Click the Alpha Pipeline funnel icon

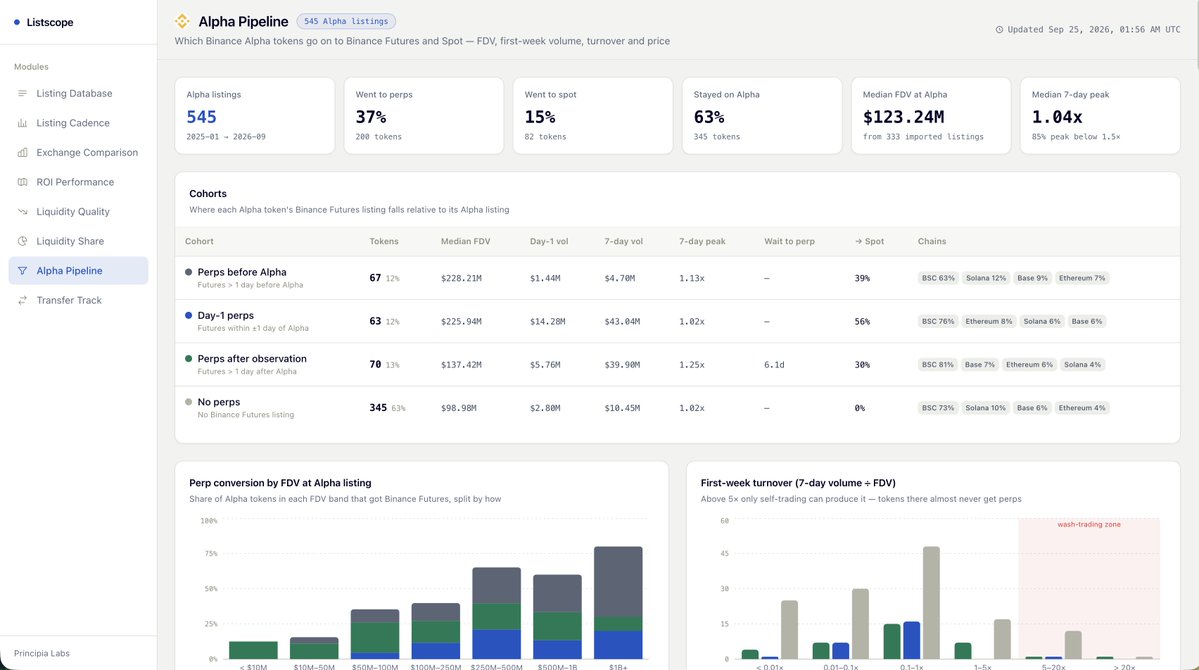22,271
